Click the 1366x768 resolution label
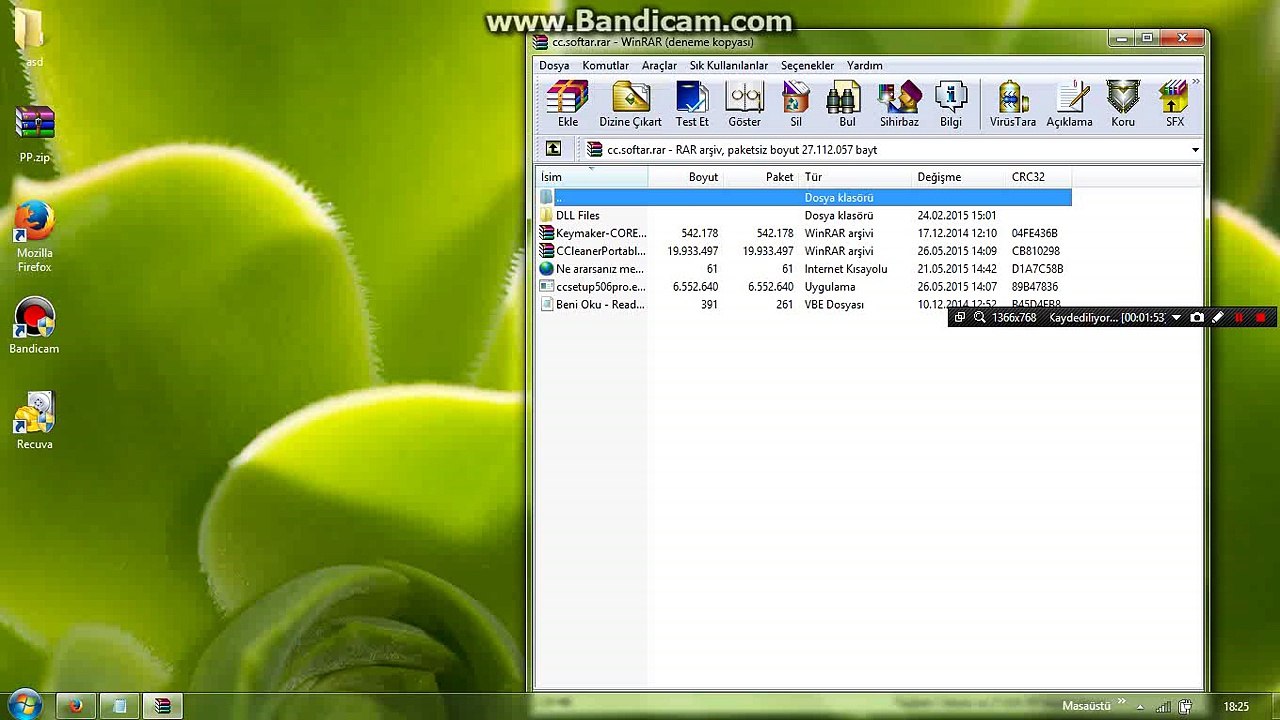Image resolution: width=1280 pixels, height=720 pixels. point(1014,318)
